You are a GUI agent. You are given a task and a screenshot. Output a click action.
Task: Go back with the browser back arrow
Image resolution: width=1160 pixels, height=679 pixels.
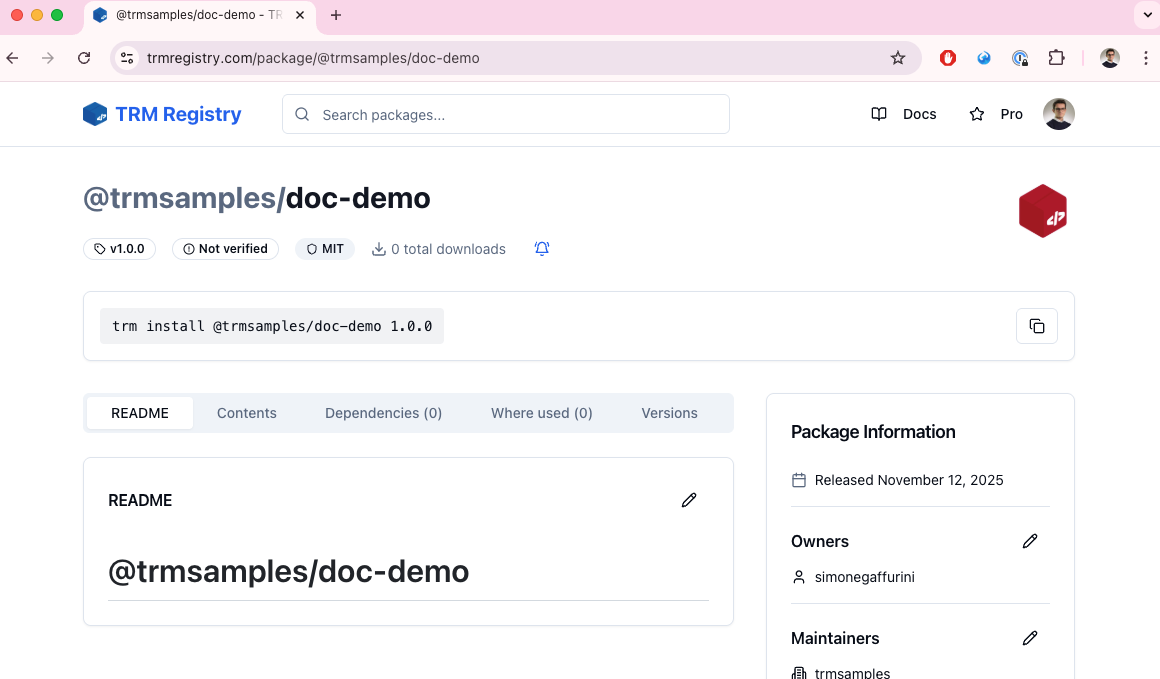[x=13, y=58]
